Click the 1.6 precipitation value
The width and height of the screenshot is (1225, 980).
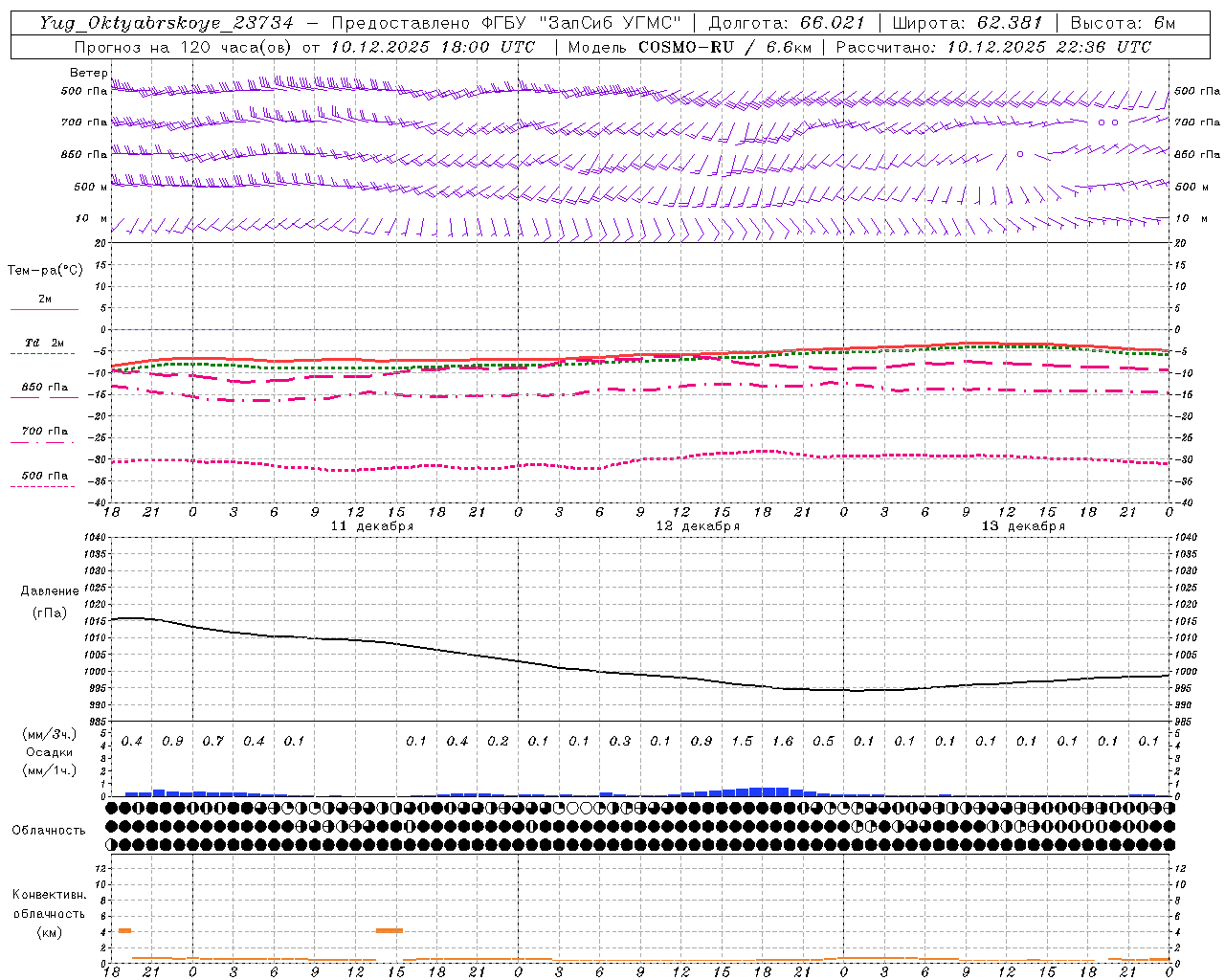pyautogui.click(x=783, y=742)
